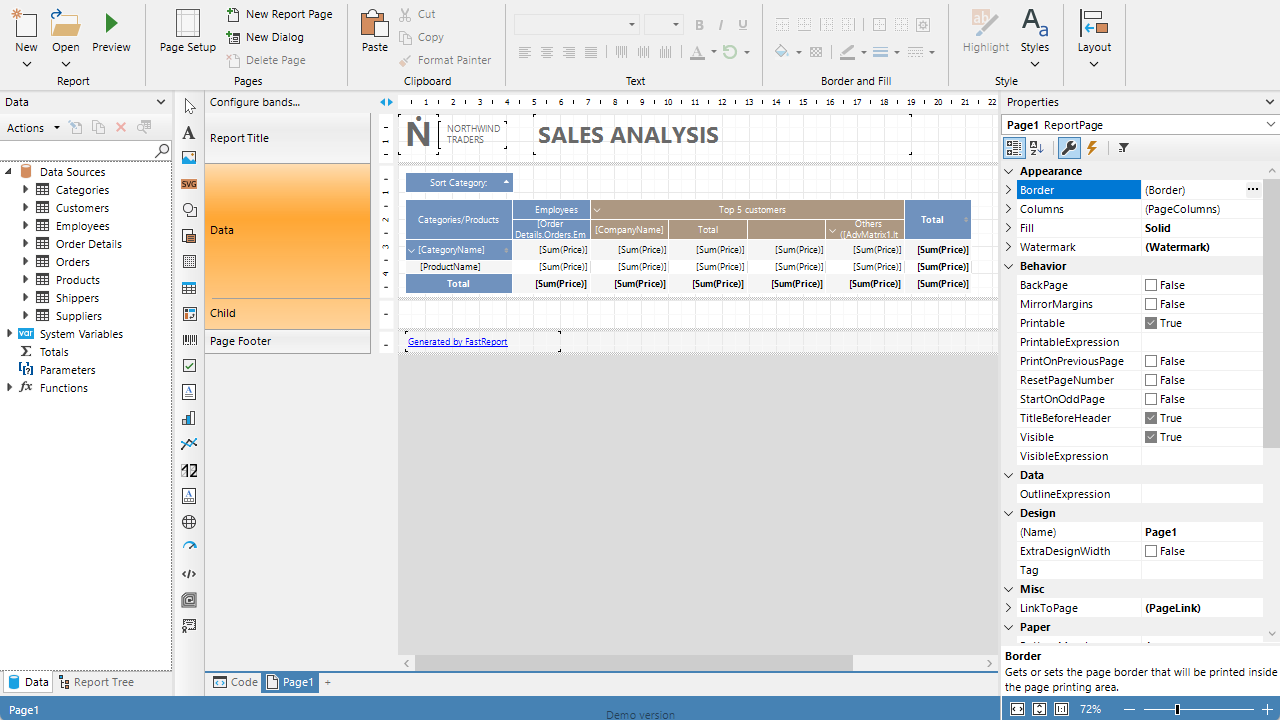Sort properties alphabetically in Properties panel
The height and width of the screenshot is (720, 1280).
click(x=1037, y=148)
